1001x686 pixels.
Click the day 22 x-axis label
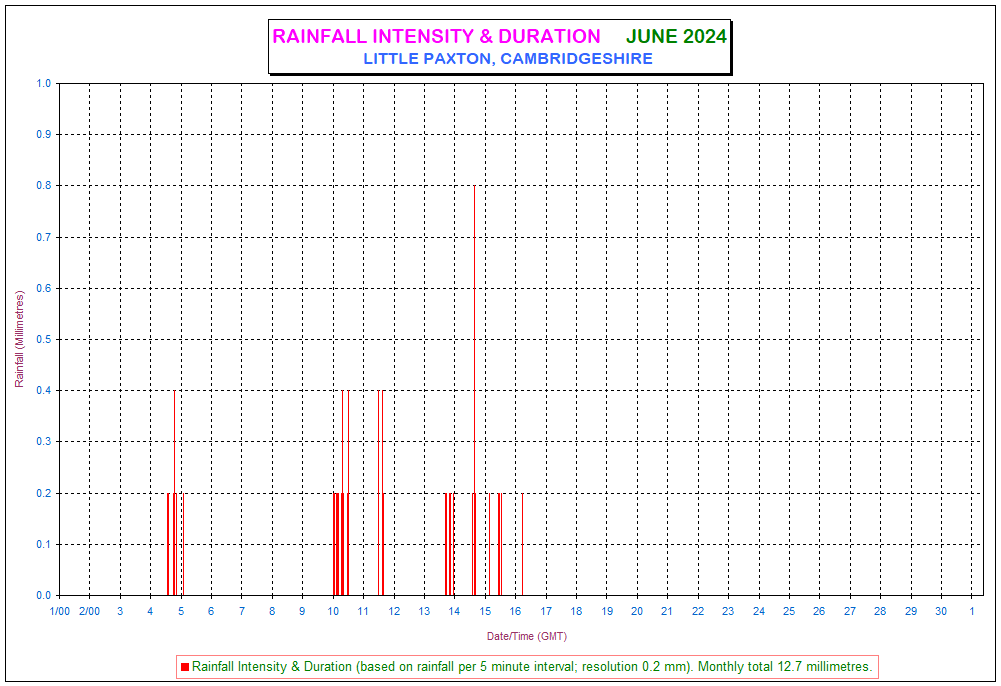pyautogui.click(x=698, y=611)
